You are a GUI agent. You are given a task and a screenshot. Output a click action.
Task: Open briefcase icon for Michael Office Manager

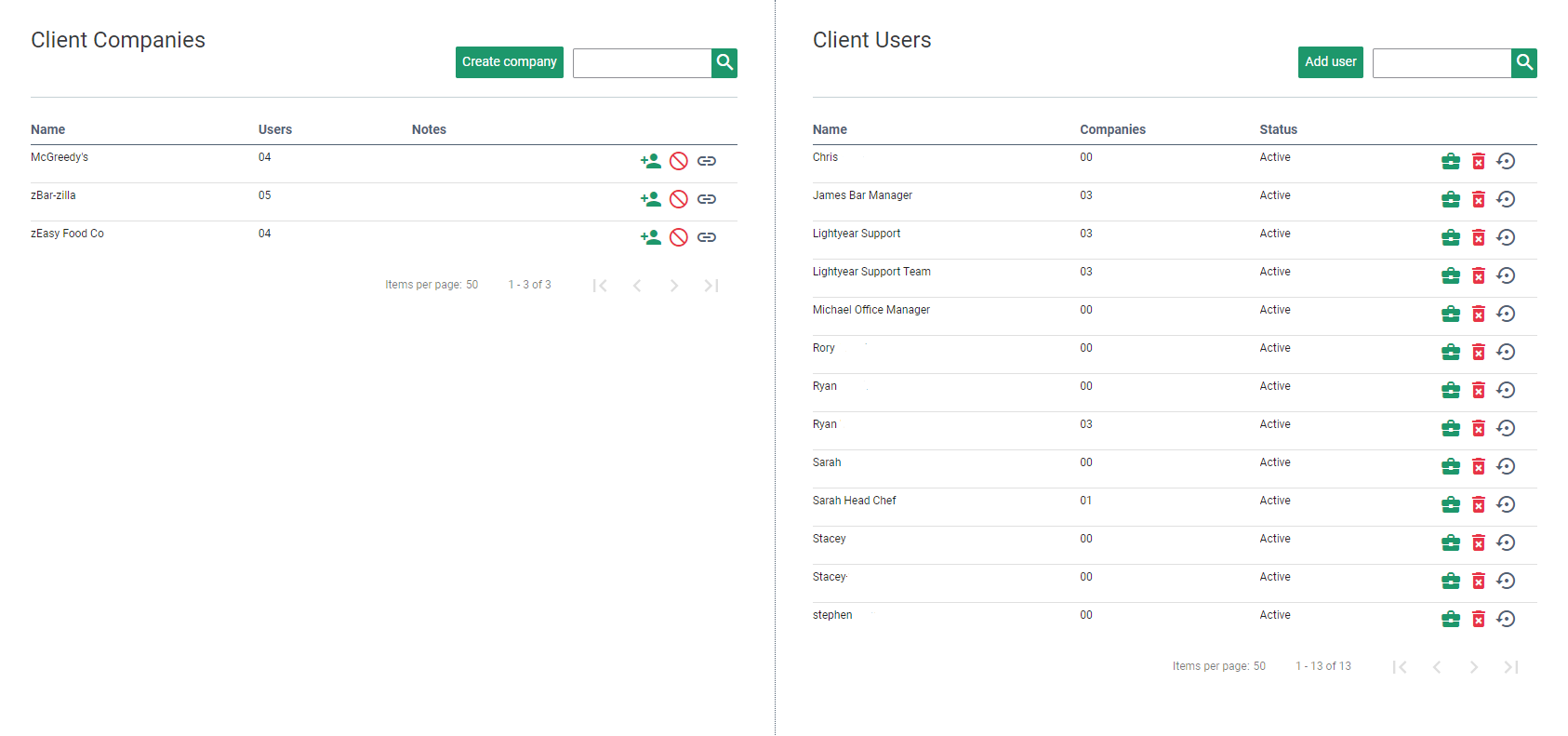pyautogui.click(x=1451, y=314)
